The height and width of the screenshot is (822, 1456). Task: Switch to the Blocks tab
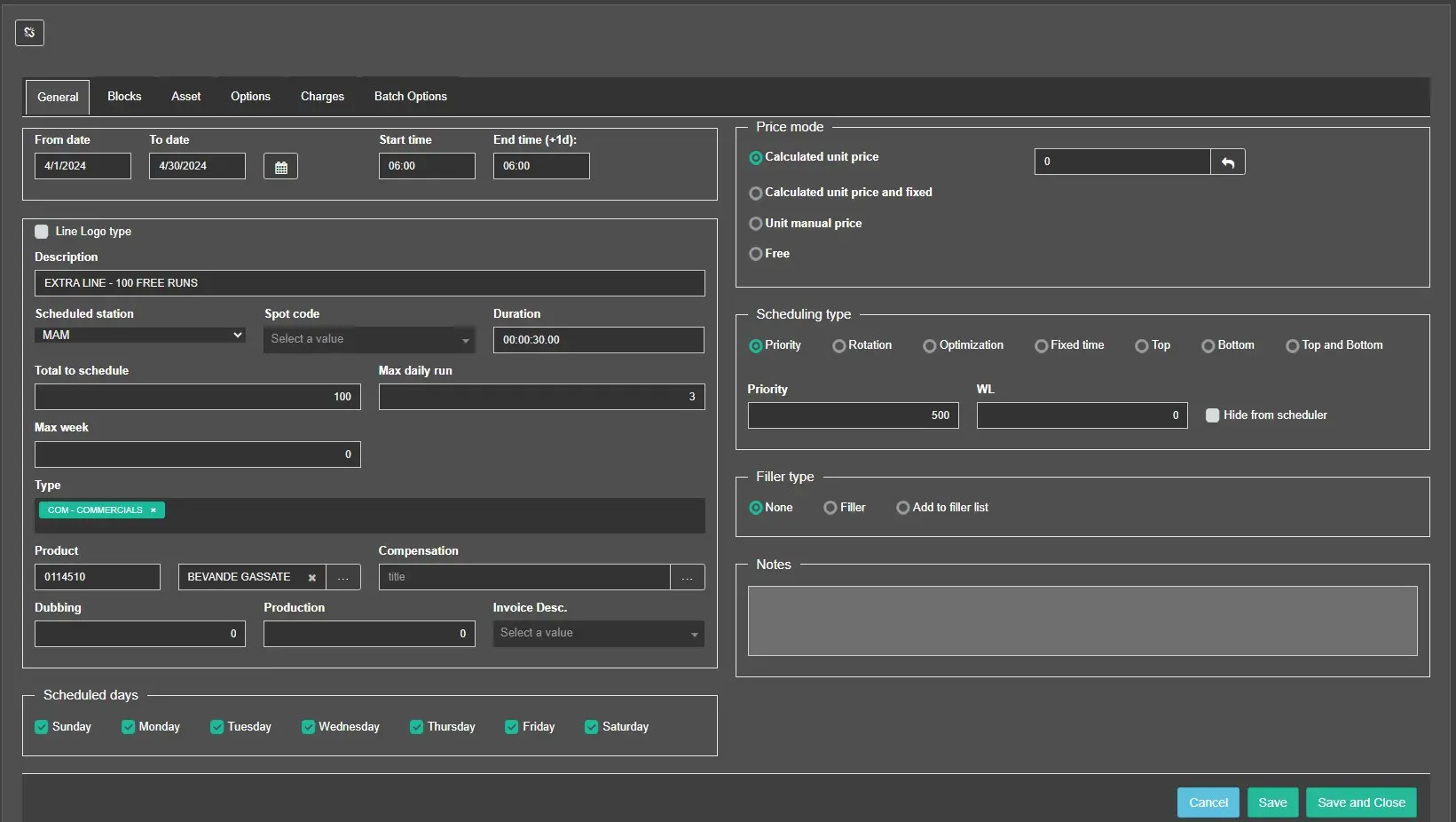point(124,97)
